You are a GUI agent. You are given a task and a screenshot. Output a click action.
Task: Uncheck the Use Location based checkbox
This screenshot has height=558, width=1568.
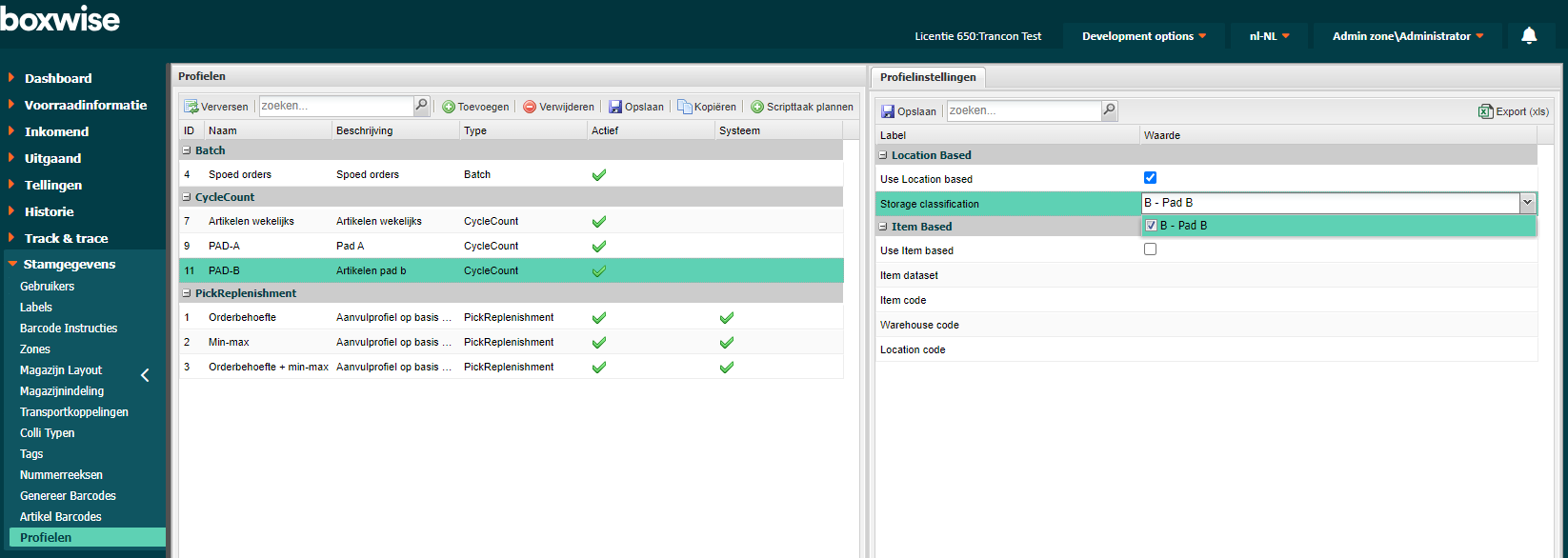point(1150,178)
